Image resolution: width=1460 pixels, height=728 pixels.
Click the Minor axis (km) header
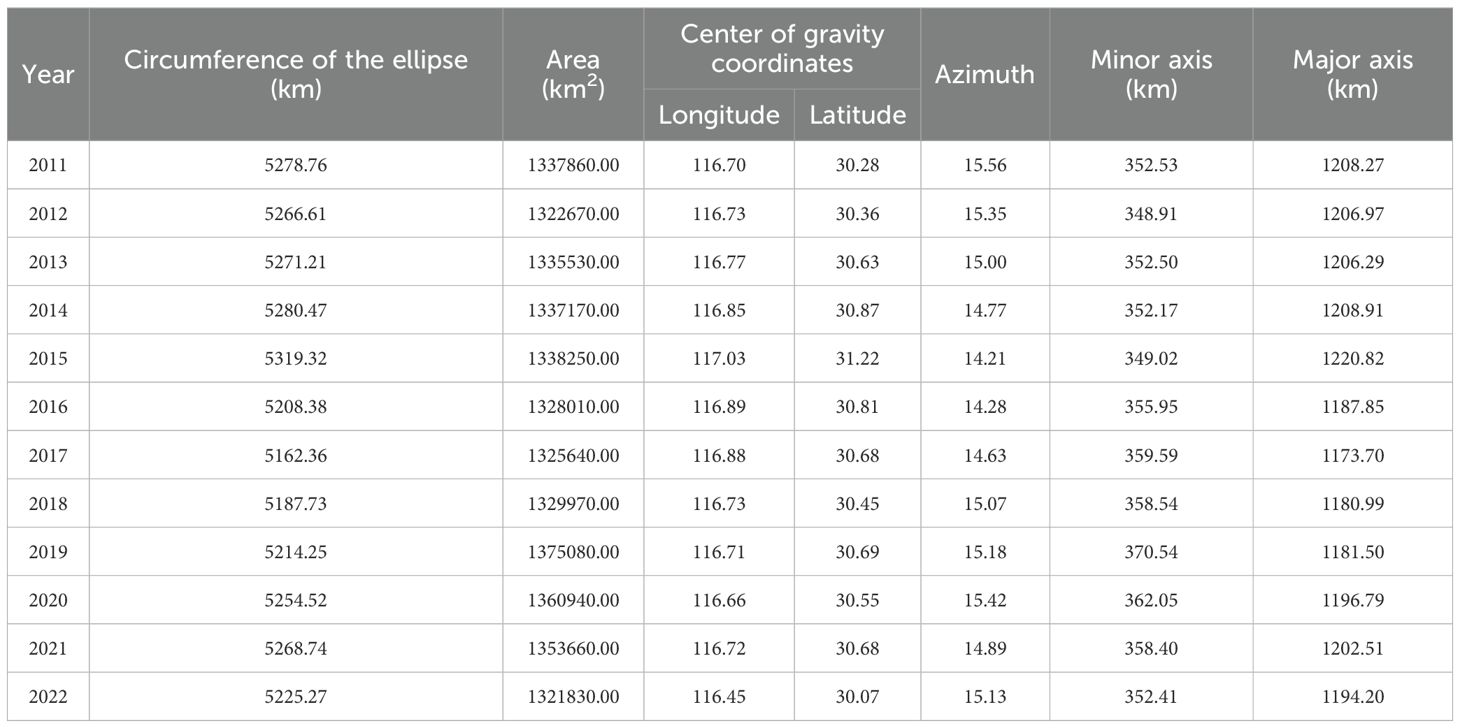click(x=1151, y=74)
